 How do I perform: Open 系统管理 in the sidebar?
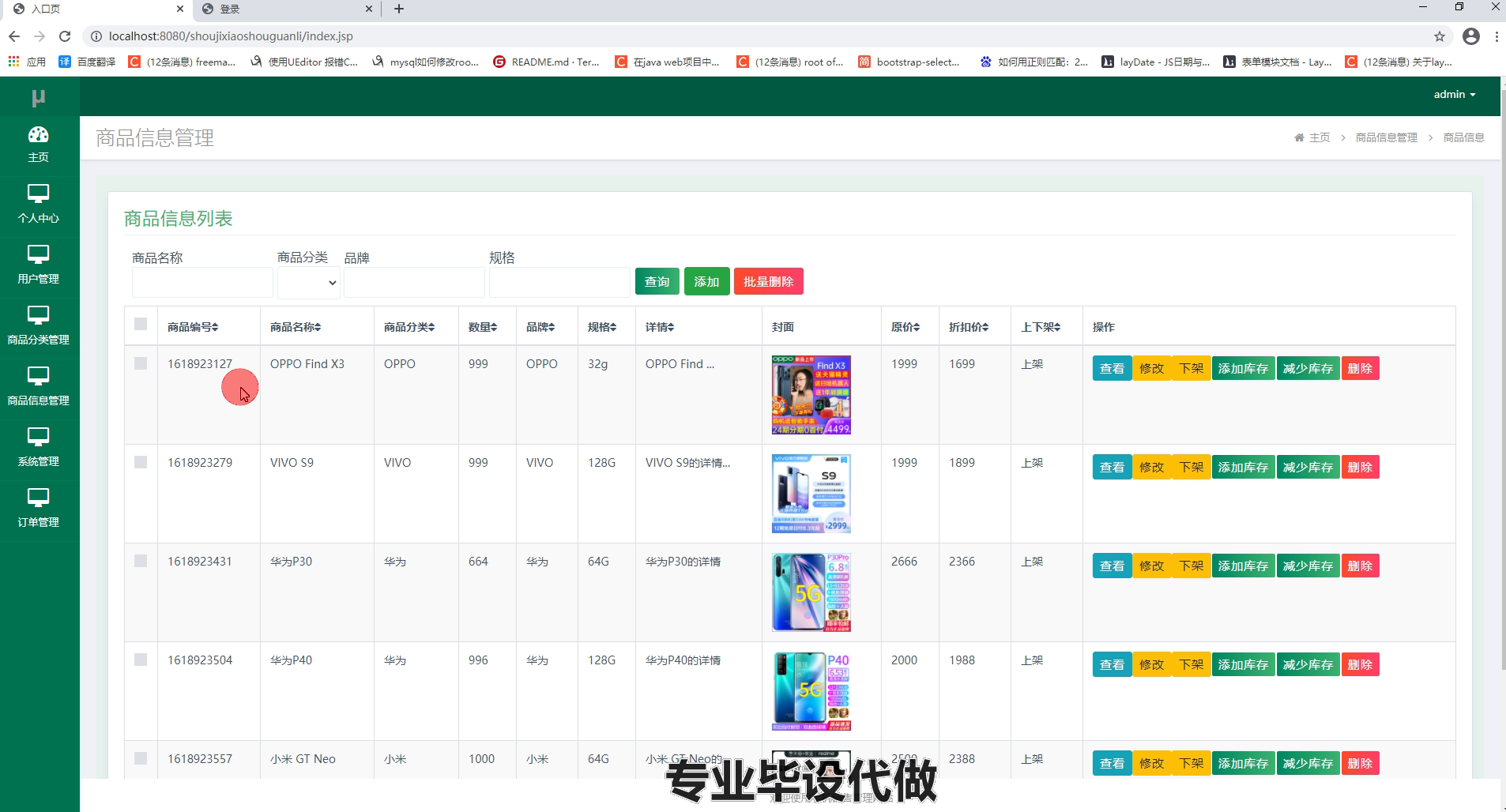tap(38, 448)
